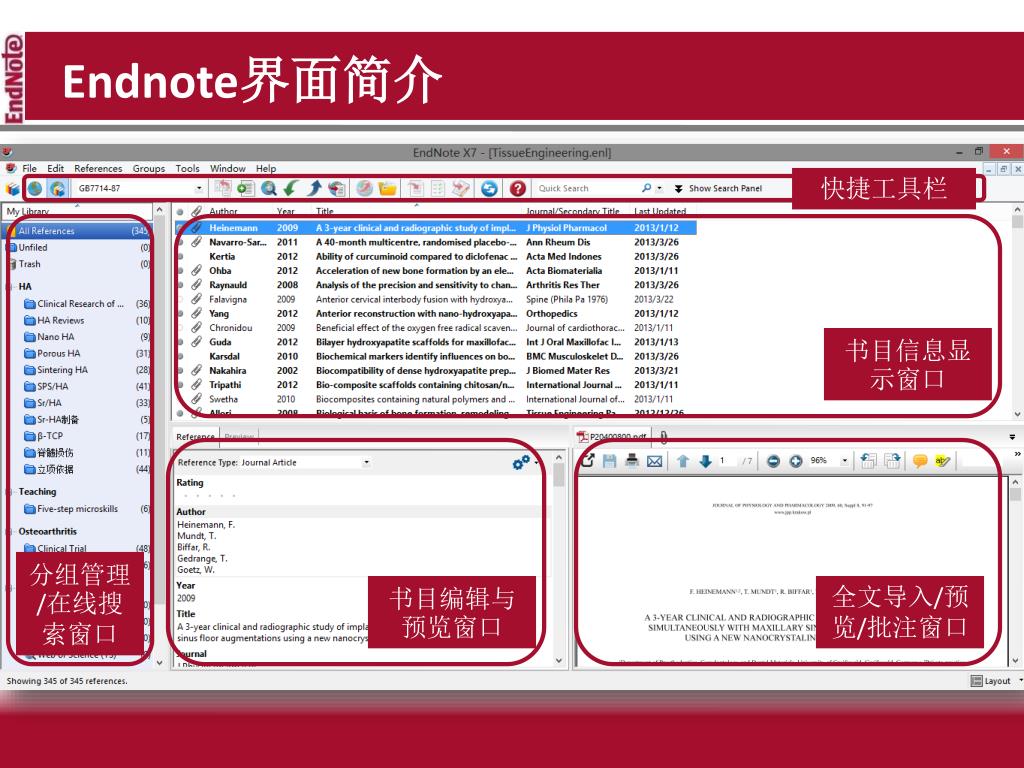Select the P20400800.pdf tab
The height and width of the screenshot is (768, 1024).
[612, 436]
